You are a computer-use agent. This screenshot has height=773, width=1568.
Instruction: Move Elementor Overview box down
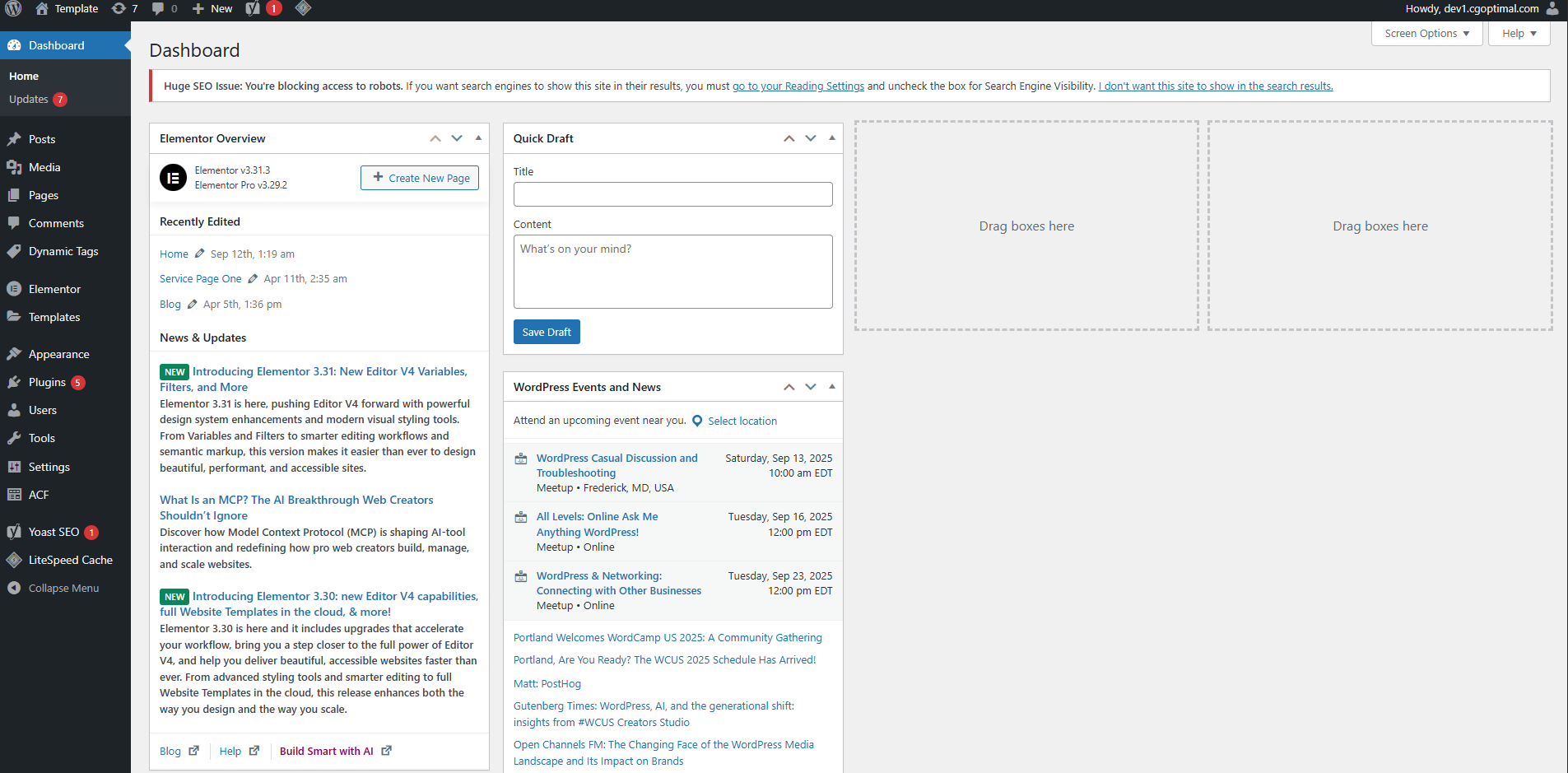click(457, 138)
